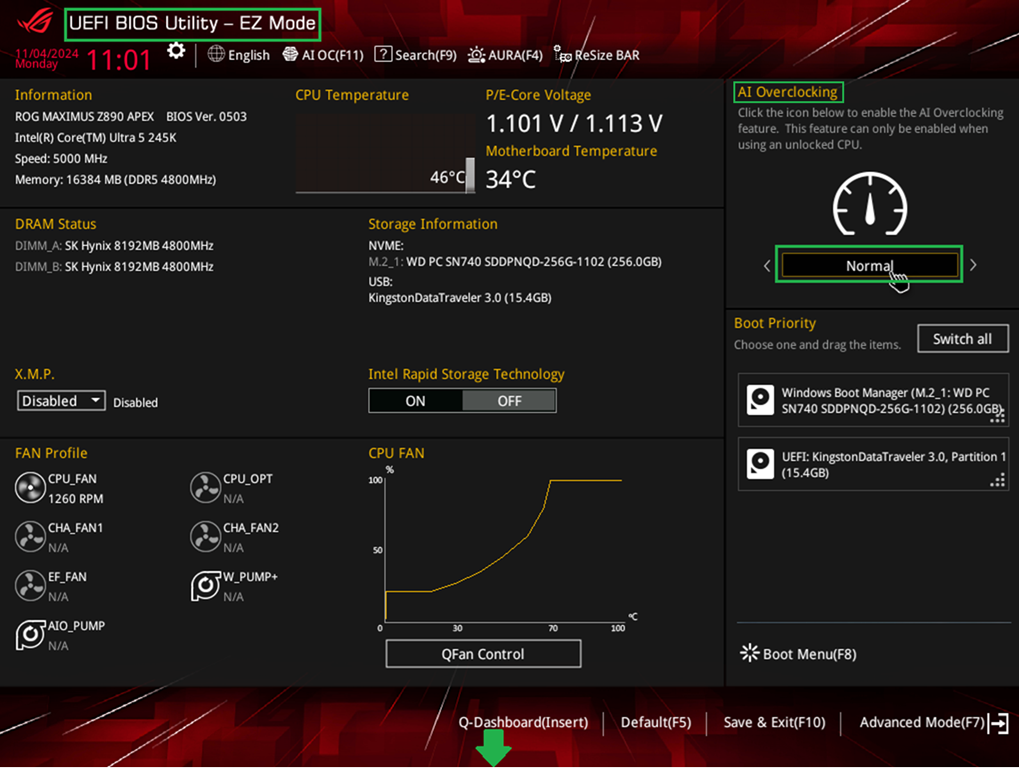The height and width of the screenshot is (768, 1019).
Task: Select the UEFI KingstonDataTraveler boot entry
Action: [873, 464]
